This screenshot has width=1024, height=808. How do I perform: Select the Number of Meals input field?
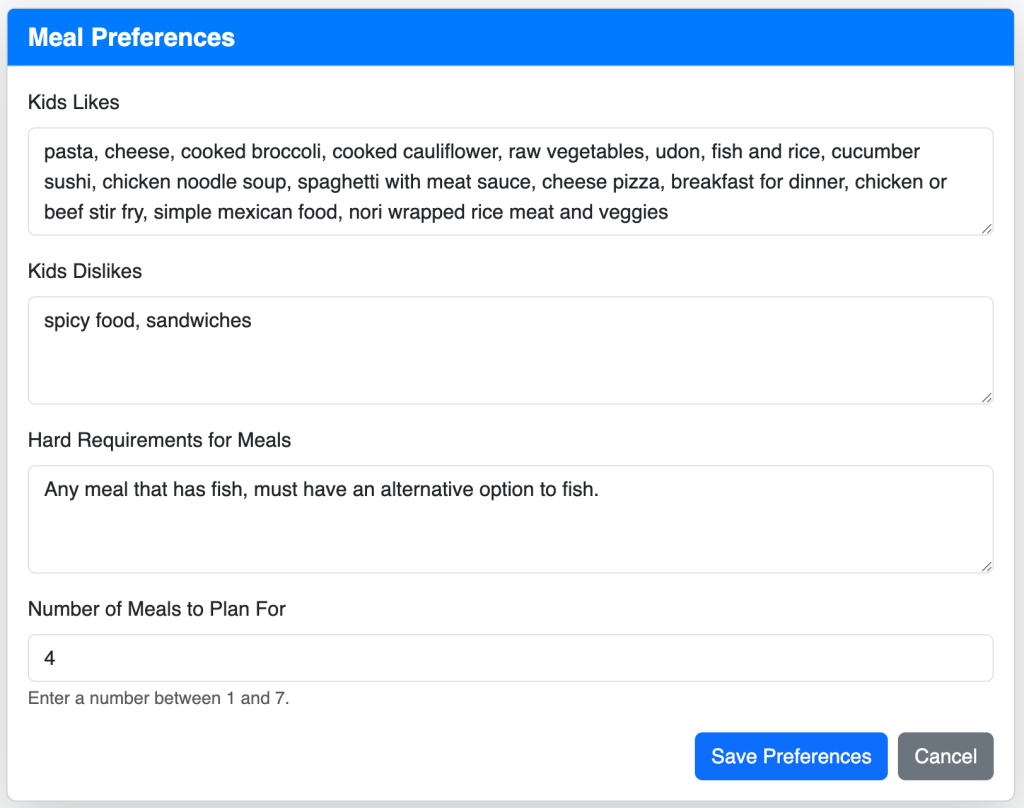510,658
